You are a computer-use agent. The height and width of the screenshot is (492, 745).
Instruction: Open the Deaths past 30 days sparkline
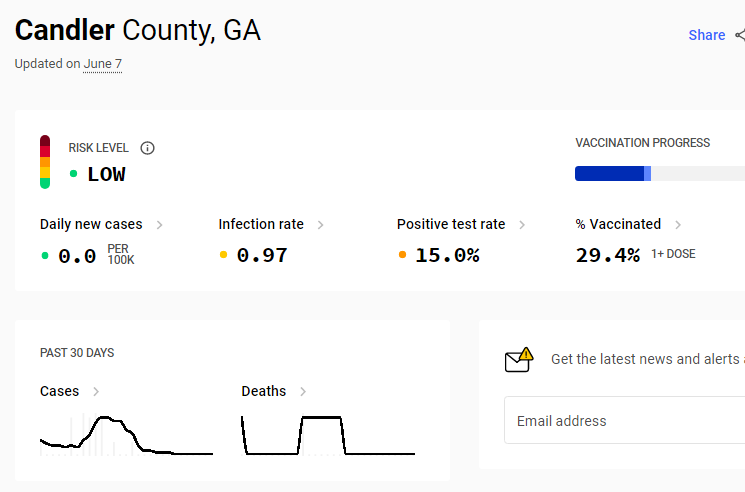click(x=328, y=435)
